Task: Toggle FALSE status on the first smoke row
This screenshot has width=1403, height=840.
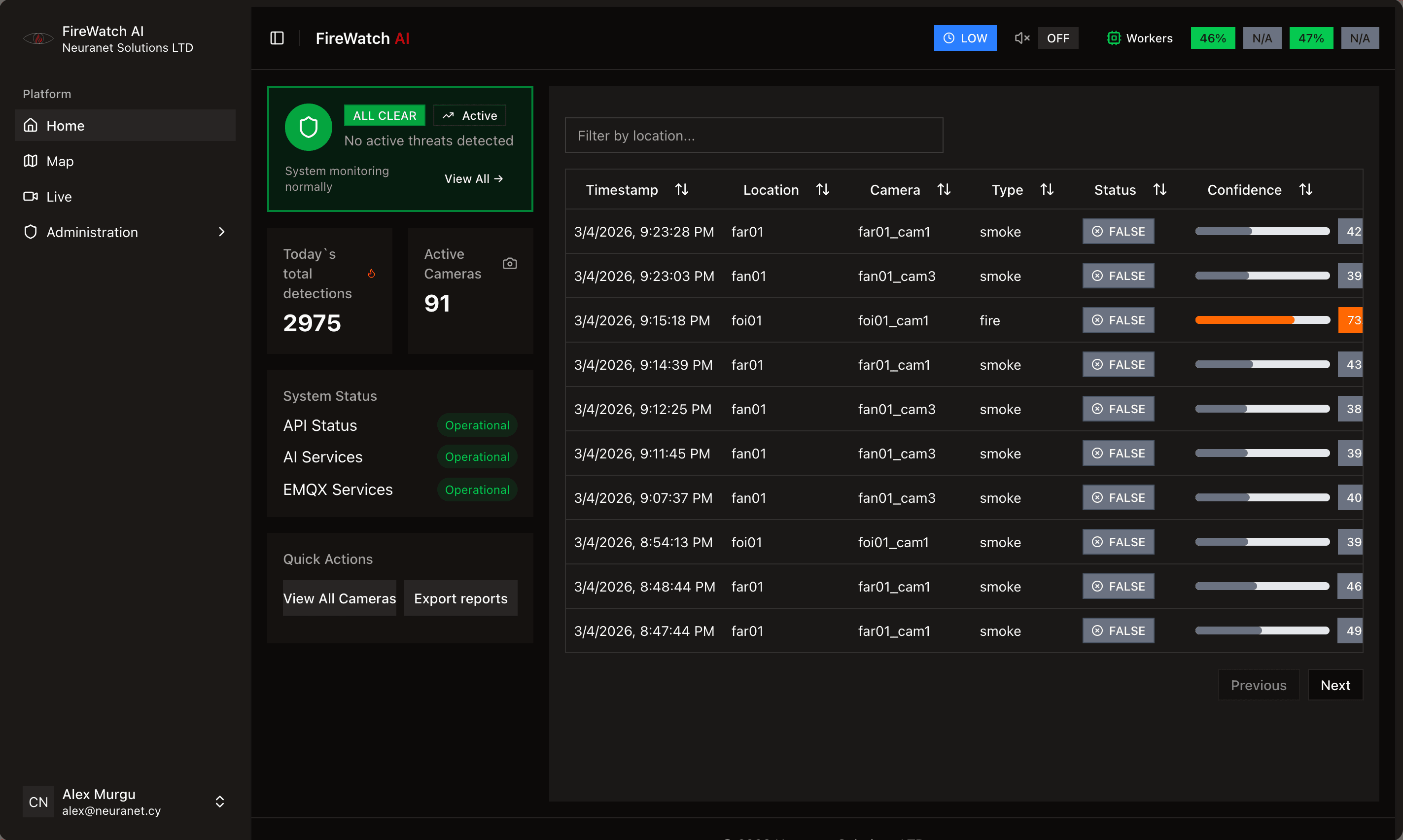Action: point(1117,231)
